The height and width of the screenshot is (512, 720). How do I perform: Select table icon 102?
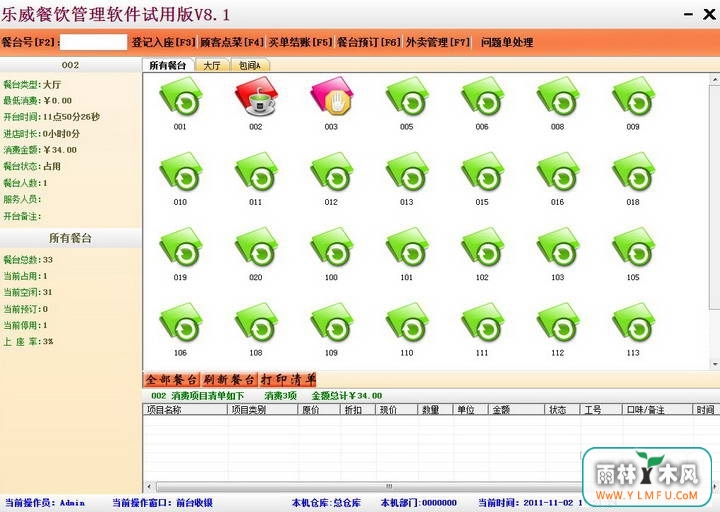482,248
